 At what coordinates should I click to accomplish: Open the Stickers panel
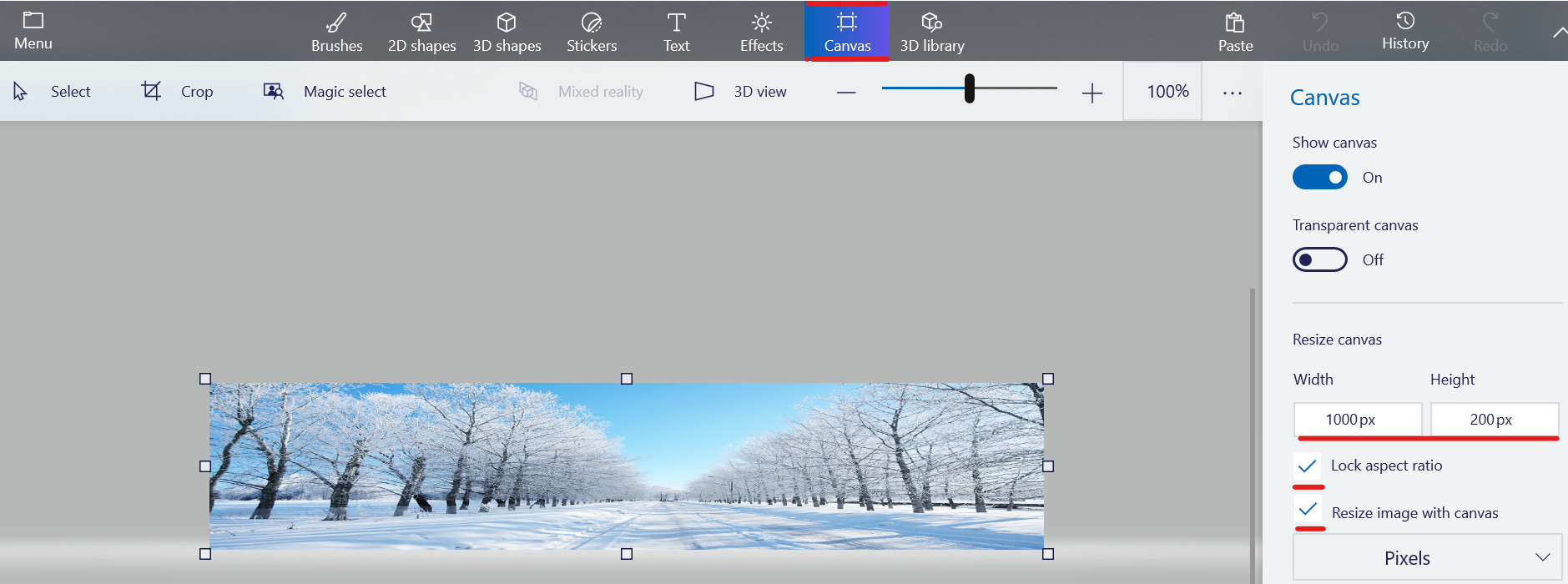[x=592, y=32]
